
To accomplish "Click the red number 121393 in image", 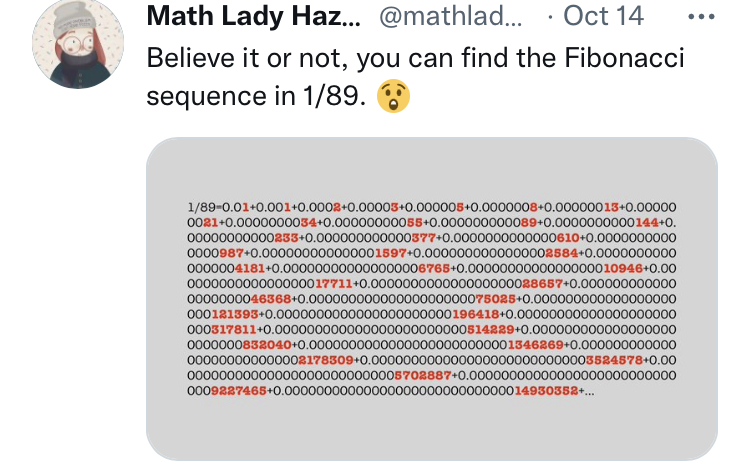I will tap(231, 313).
